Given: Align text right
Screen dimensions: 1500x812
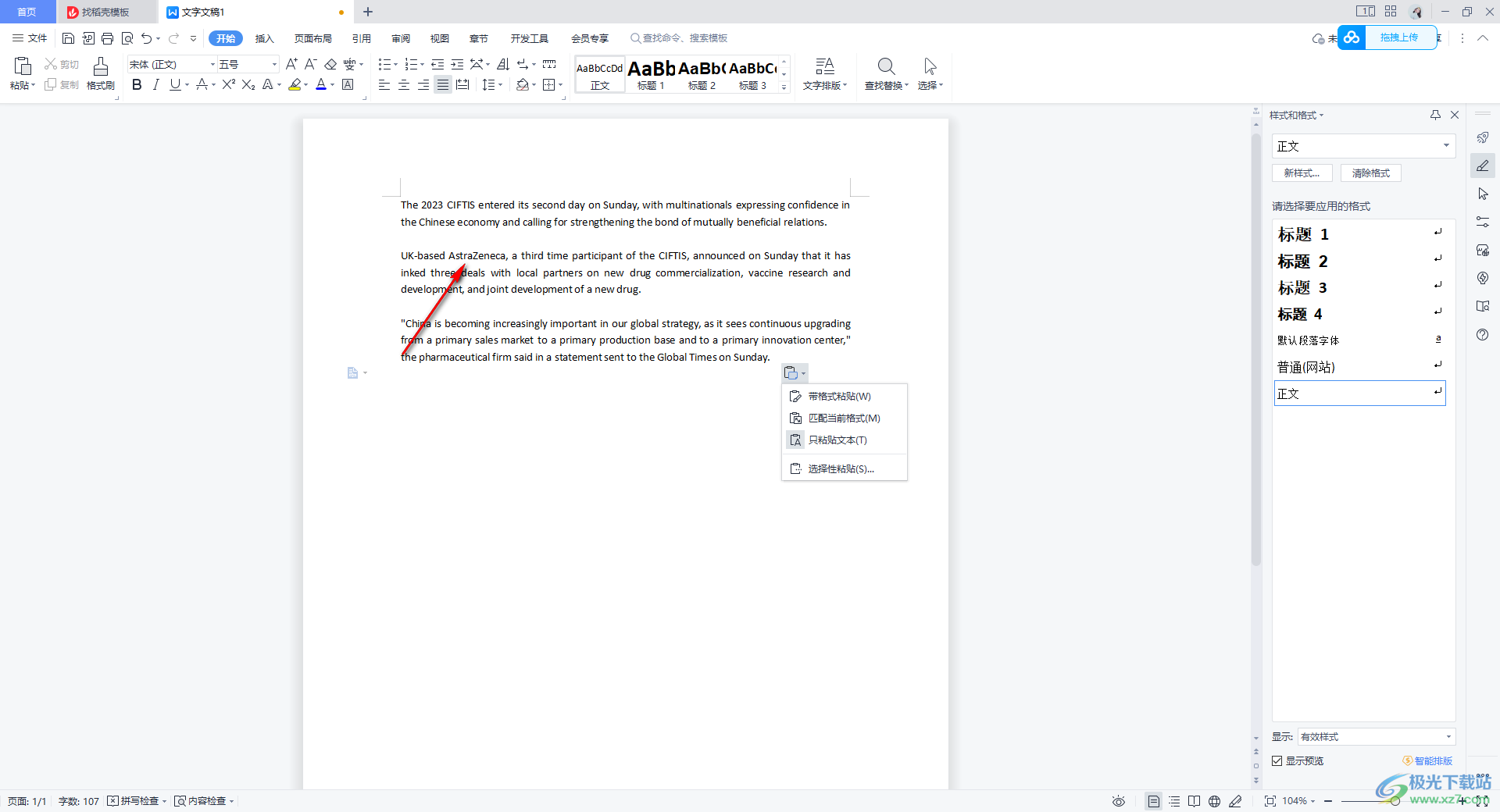Looking at the screenshot, I should (x=423, y=84).
